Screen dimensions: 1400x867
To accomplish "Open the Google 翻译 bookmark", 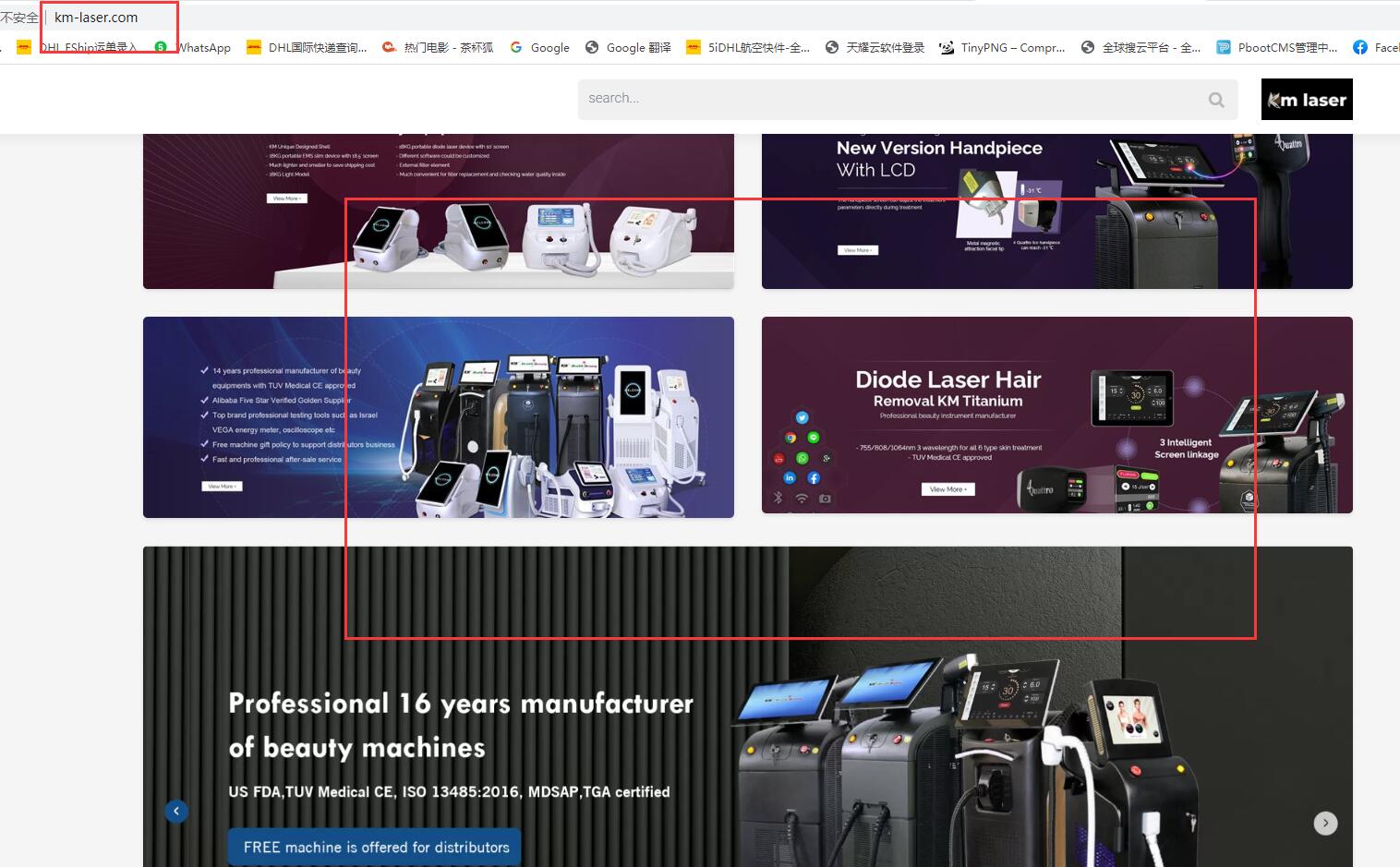I will pos(628,47).
